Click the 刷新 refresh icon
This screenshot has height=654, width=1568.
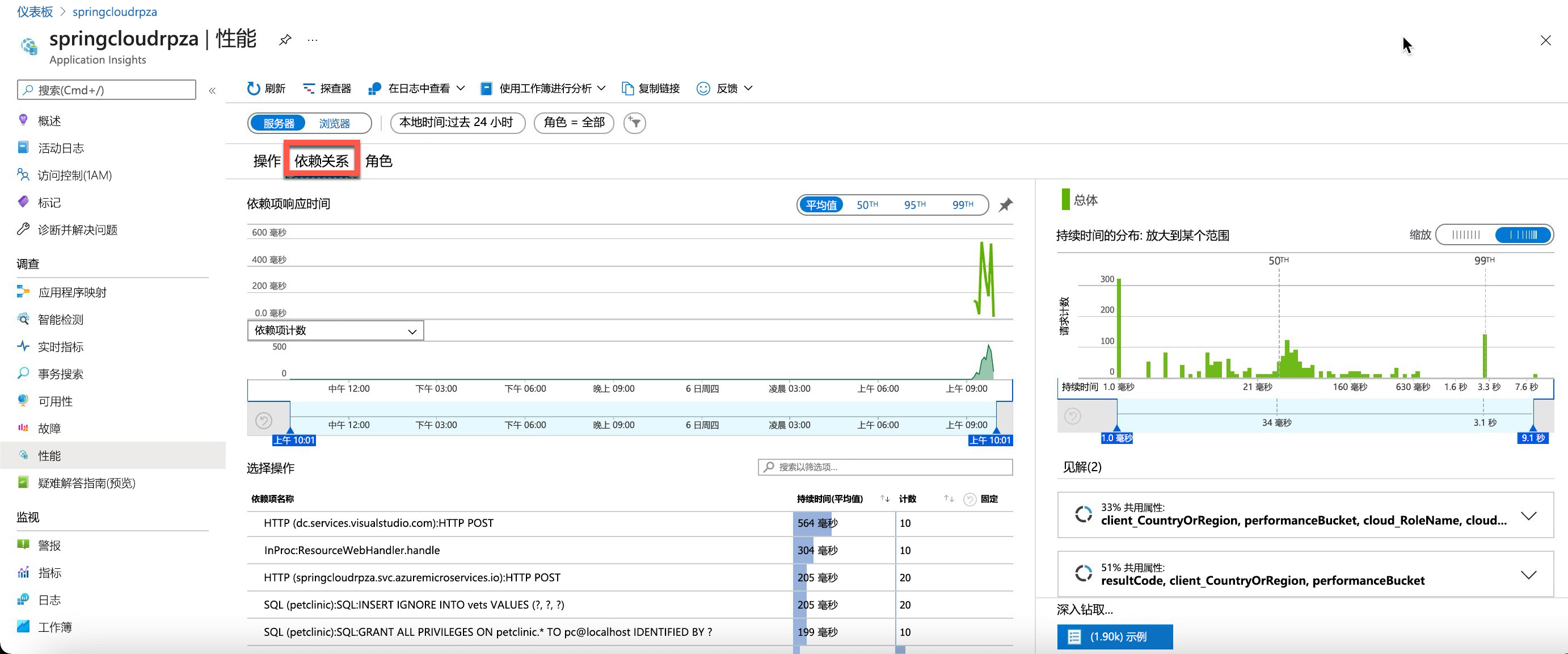[253, 89]
